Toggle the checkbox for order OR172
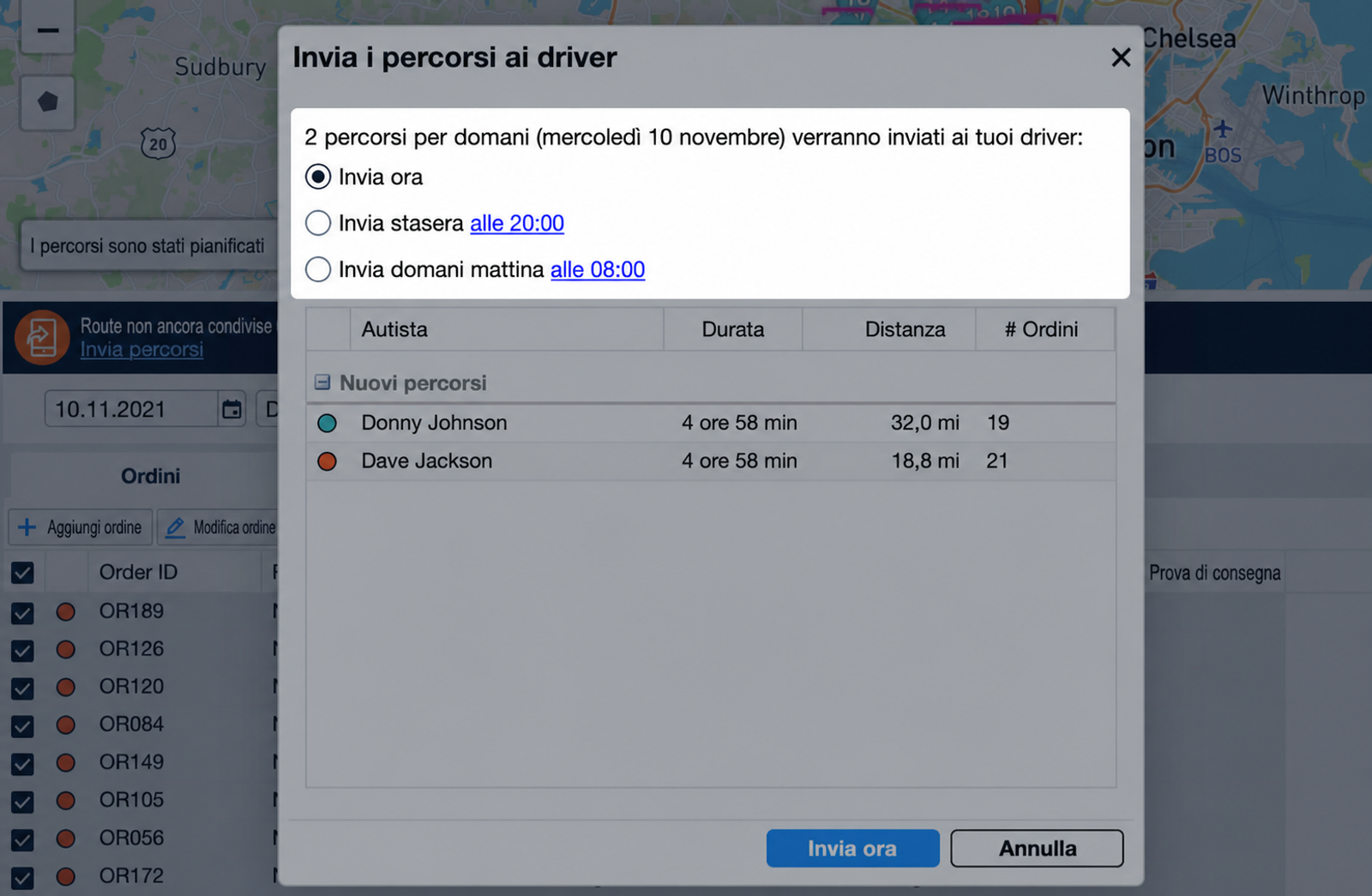Viewport: 1372px width, 896px height. tap(22, 877)
